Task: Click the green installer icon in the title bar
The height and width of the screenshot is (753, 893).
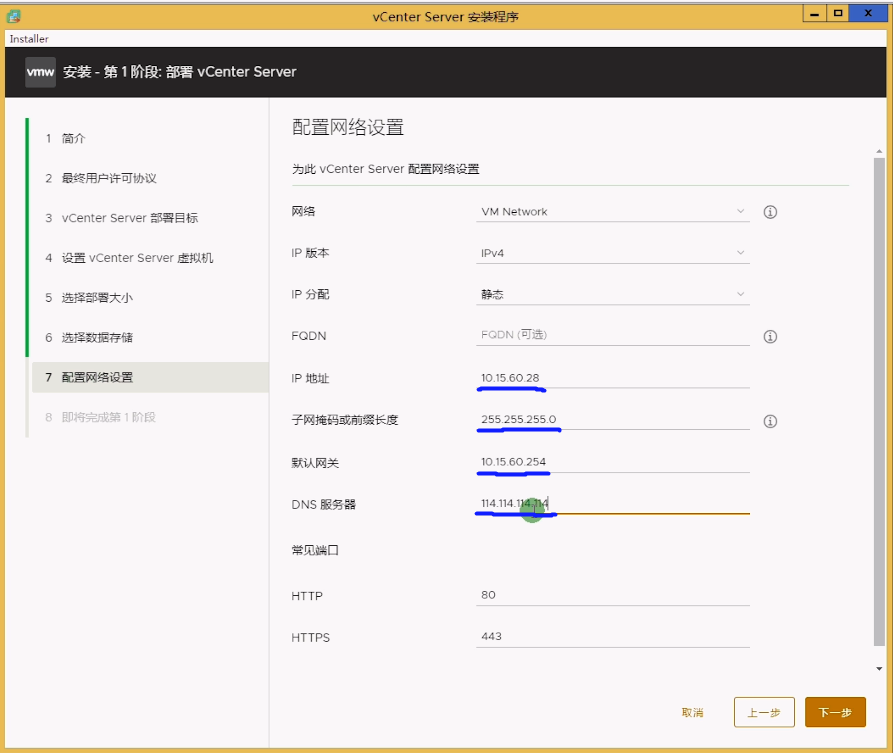Action: [12, 14]
